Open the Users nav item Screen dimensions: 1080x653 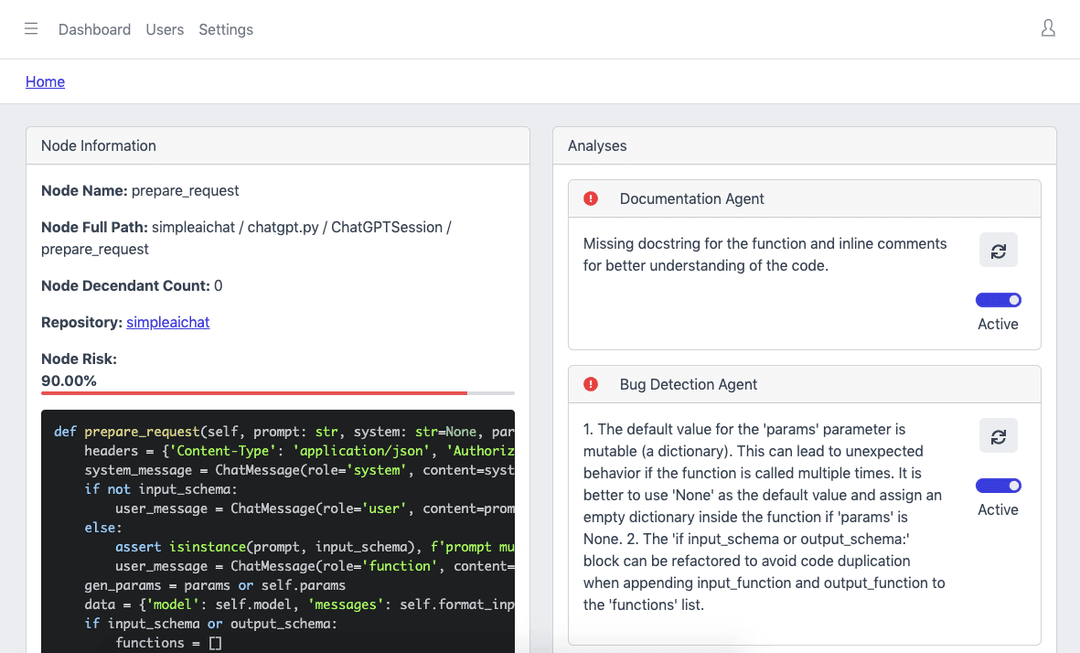tap(165, 30)
